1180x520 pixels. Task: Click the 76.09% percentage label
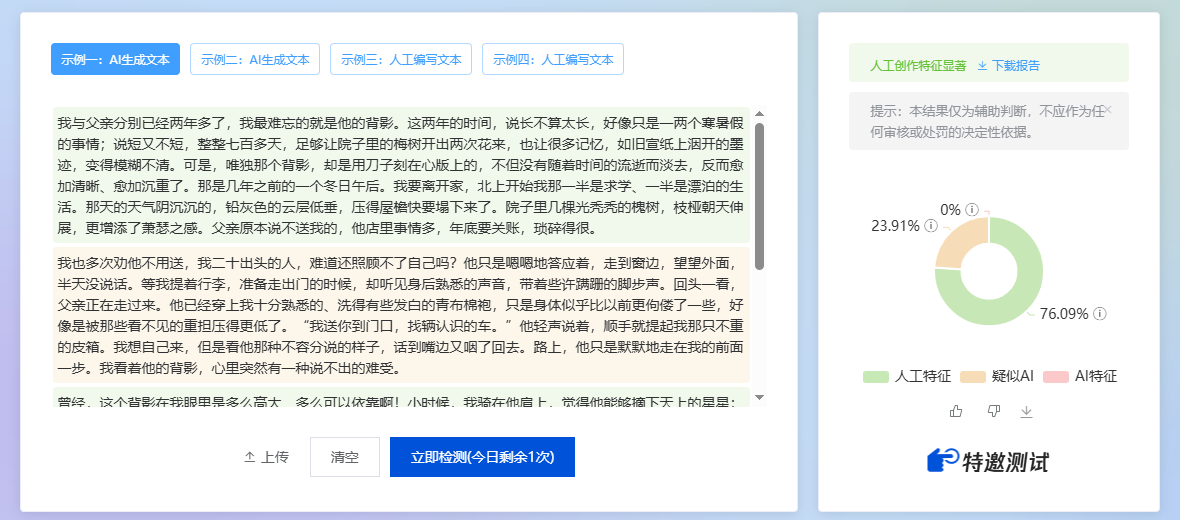click(1064, 314)
